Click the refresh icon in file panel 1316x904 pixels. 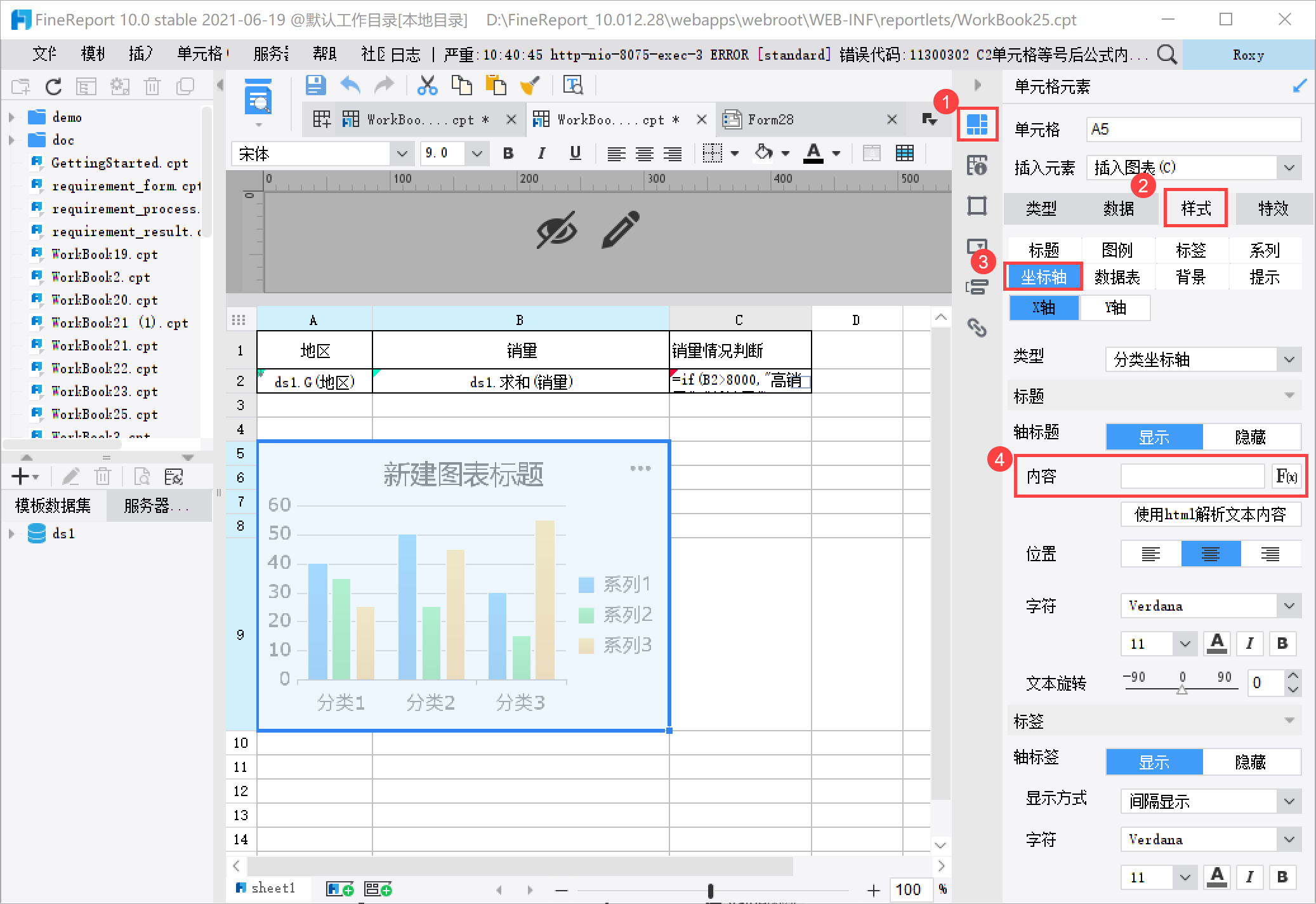[53, 86]
